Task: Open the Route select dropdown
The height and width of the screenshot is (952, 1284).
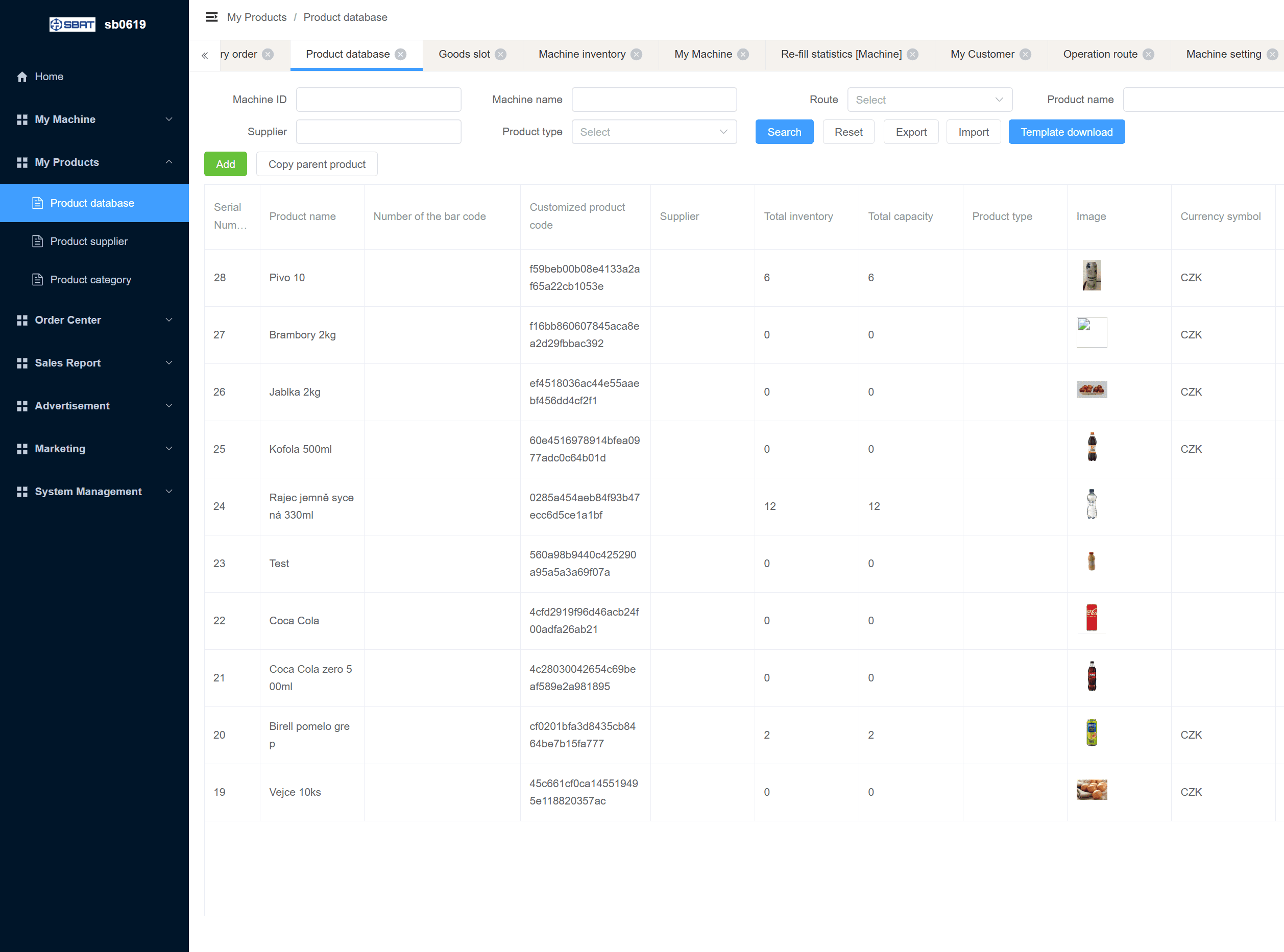Action: pos(929,100)
